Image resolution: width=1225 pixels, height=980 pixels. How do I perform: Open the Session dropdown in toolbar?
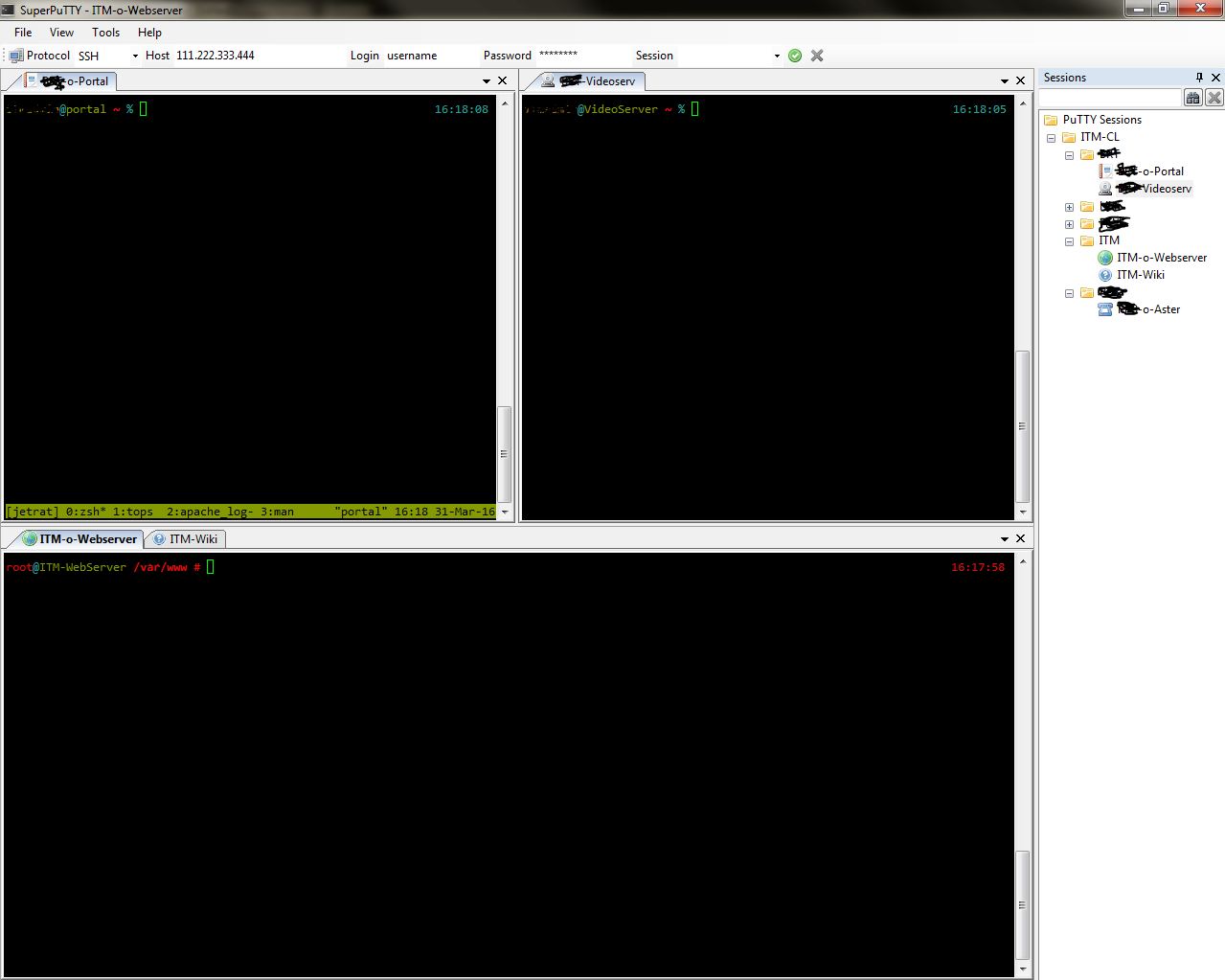(777, 57)
